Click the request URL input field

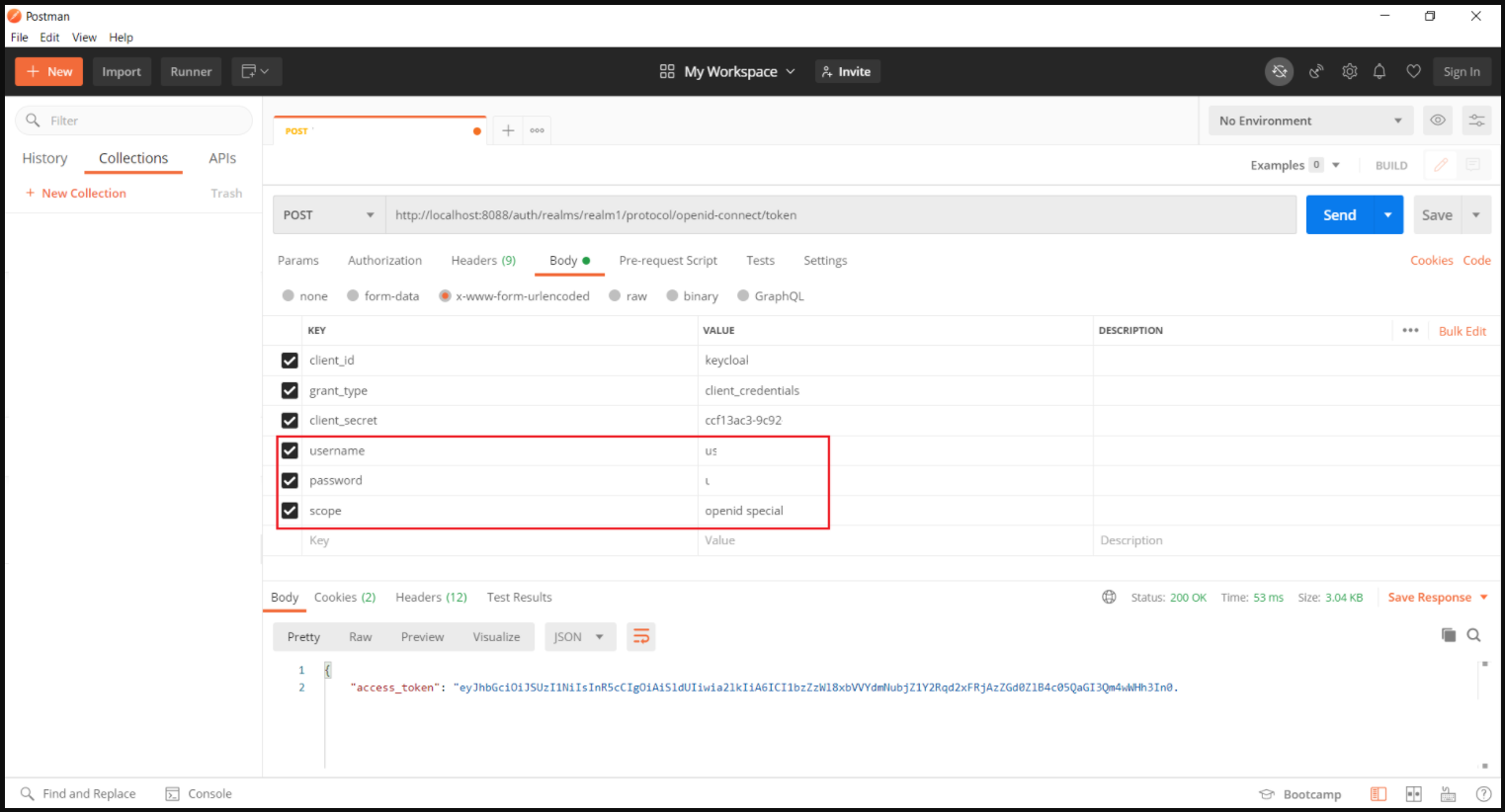(x=841, y=214)
